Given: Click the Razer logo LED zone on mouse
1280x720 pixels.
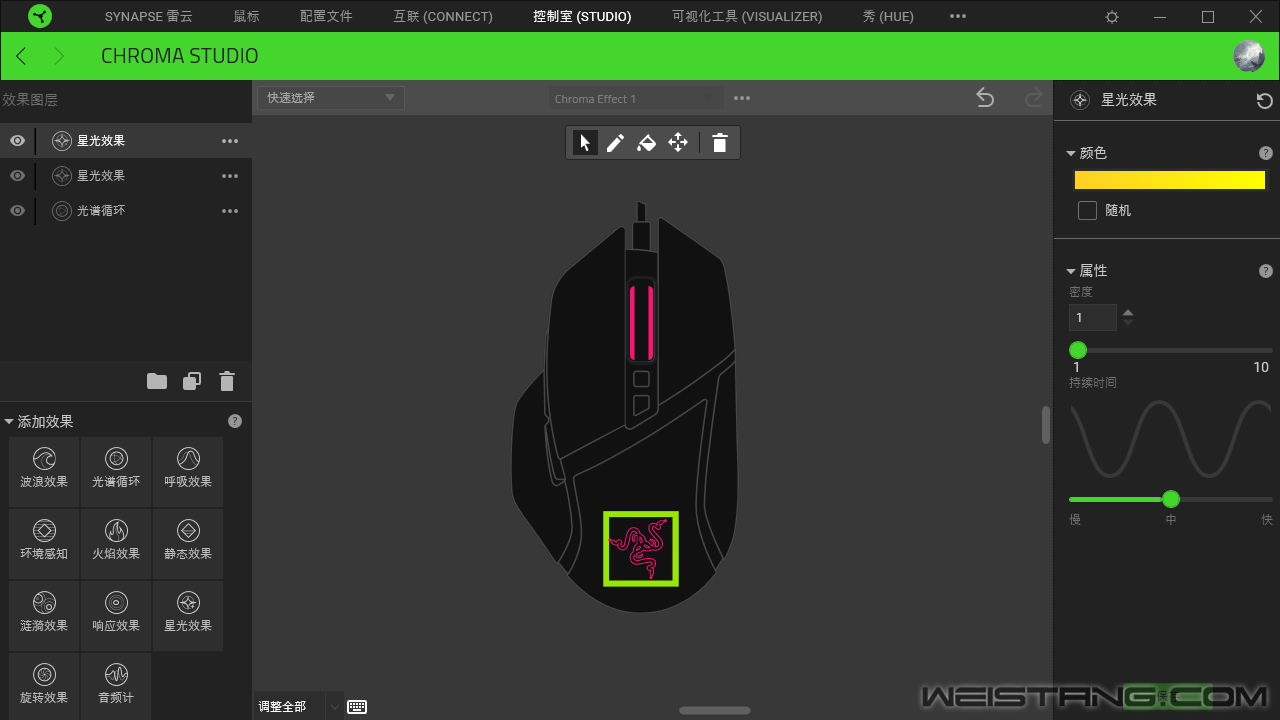Looking at the screenshot, I should pyautogui.click(x=641, y=548).
